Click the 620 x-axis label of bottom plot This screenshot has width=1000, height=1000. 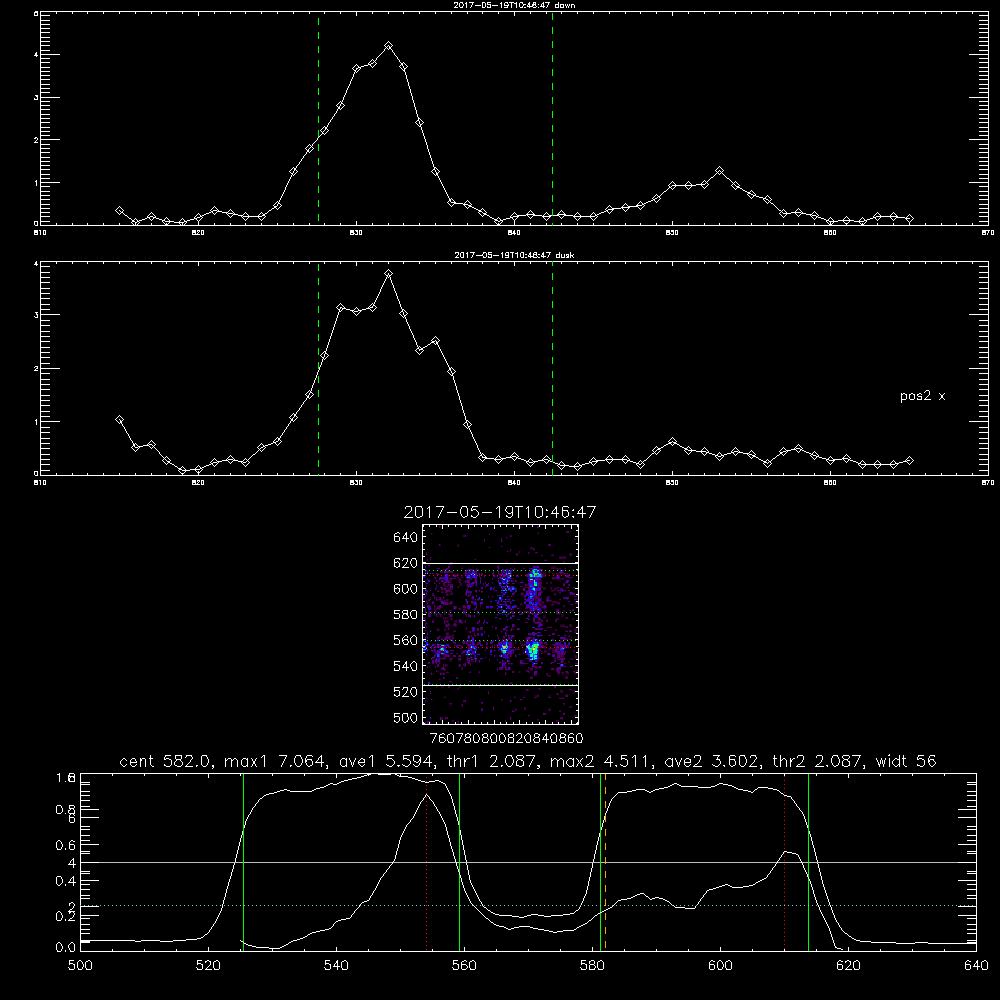pos(848,966)
